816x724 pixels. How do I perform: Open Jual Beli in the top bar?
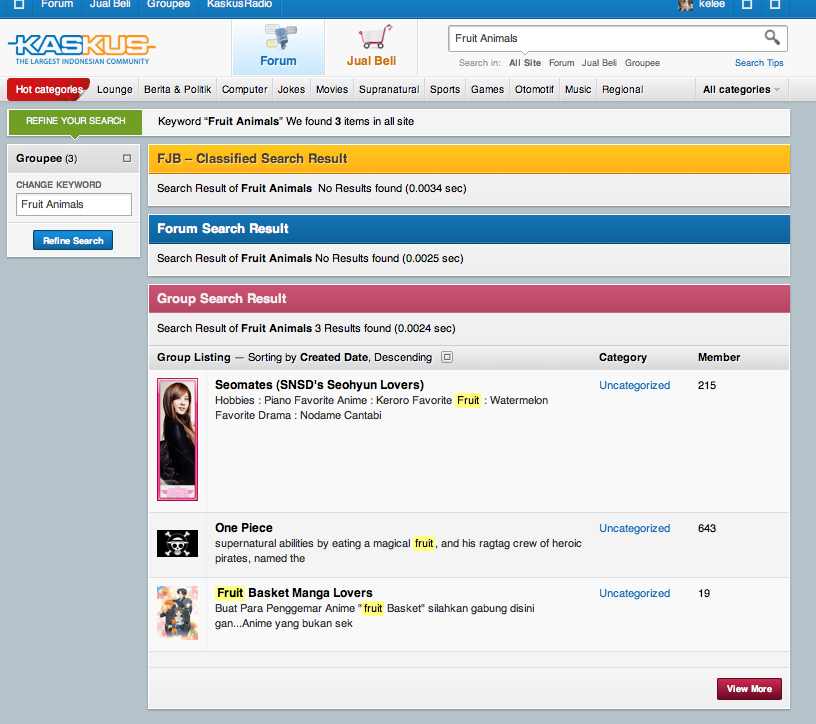tap(110, 4)
